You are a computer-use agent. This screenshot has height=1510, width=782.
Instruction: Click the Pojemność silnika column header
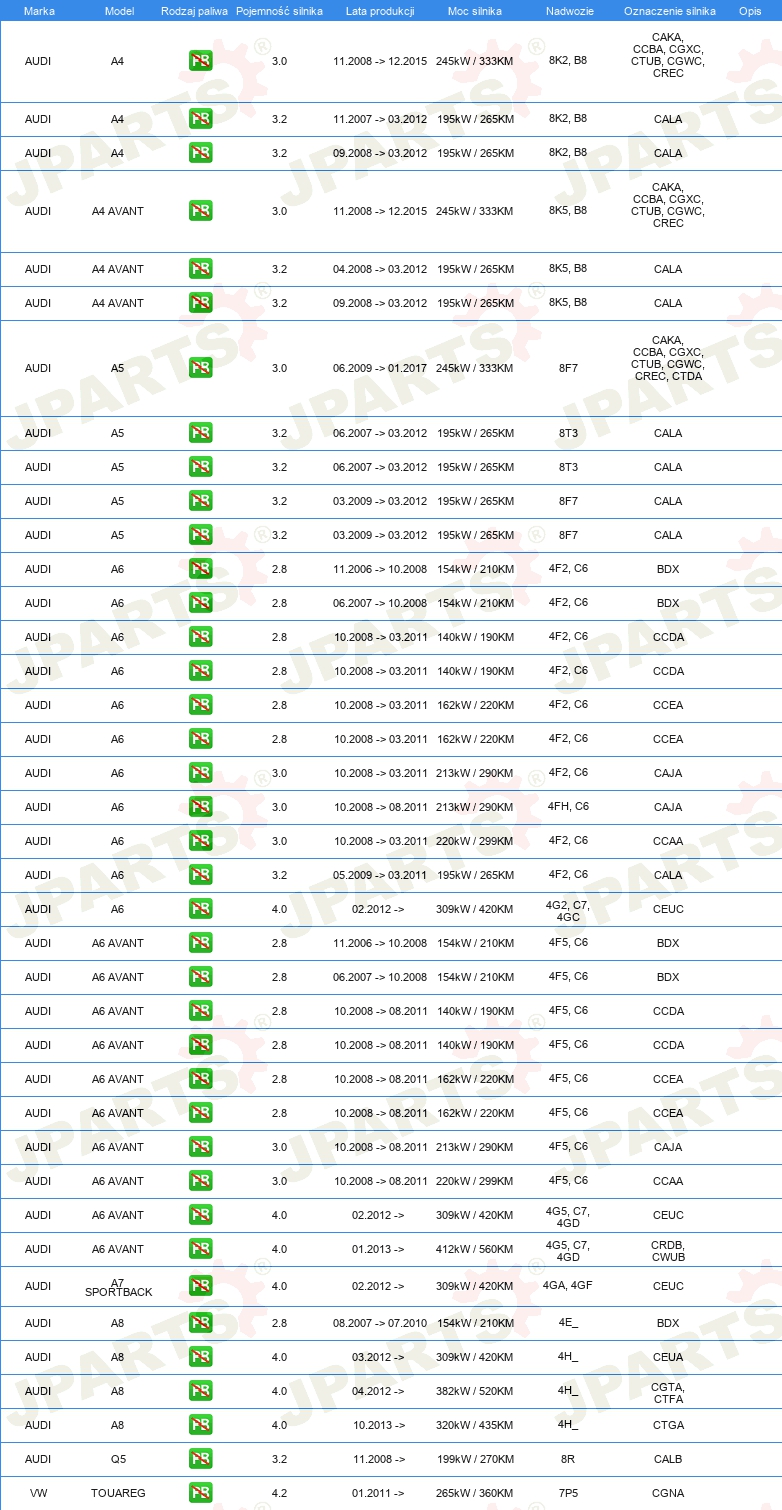point(279,11)
